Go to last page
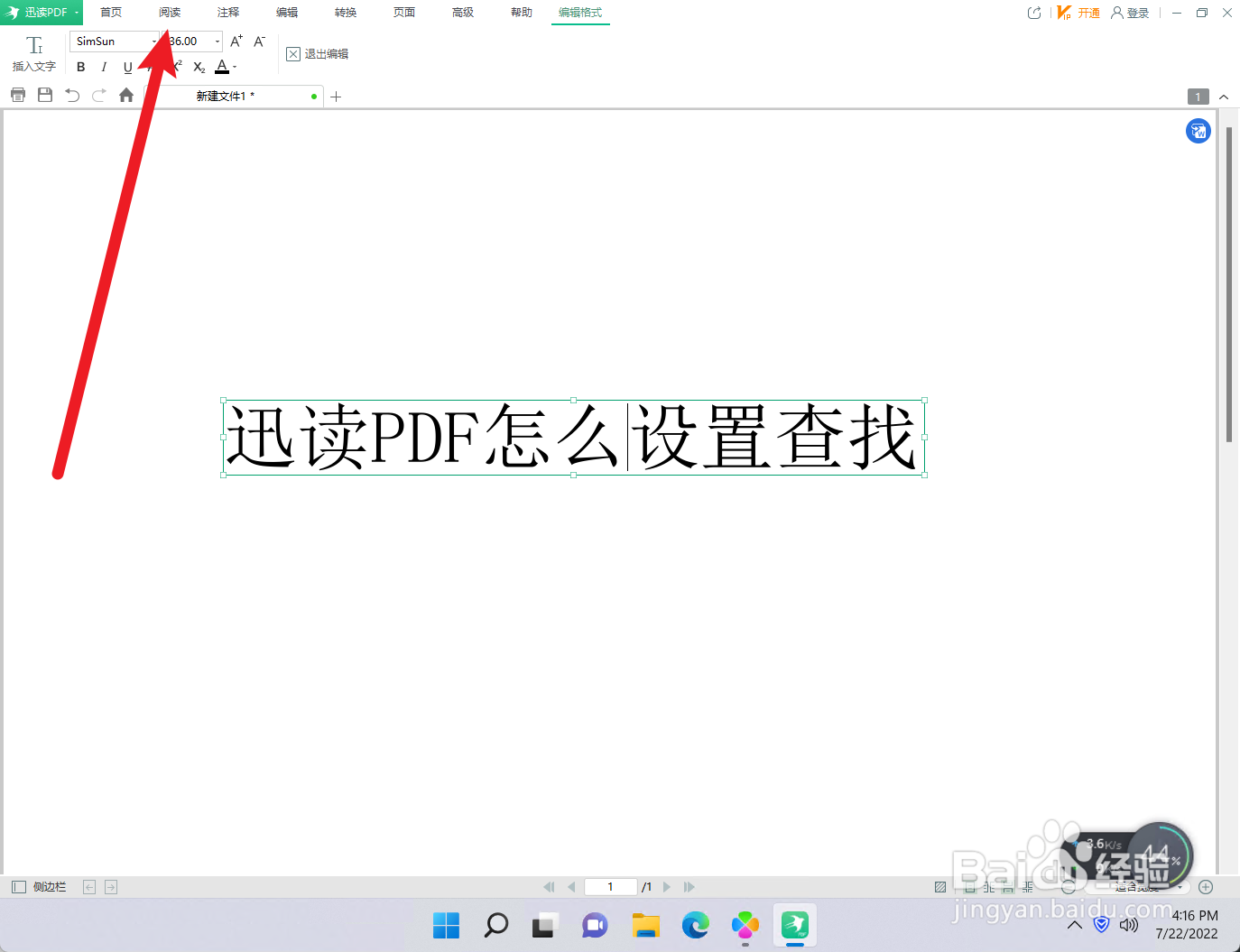Viewport: 1240px width, 952px height. click(x=689, y=887)
